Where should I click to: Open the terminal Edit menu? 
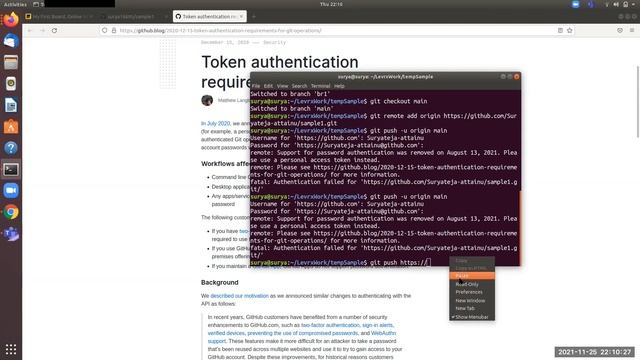click(268, 86)
